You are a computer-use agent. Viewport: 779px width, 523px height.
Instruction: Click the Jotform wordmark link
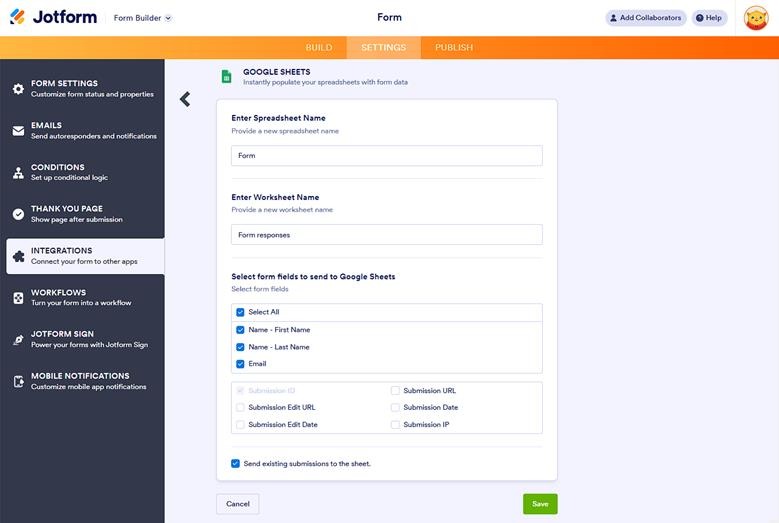click(x=65, y=17)
